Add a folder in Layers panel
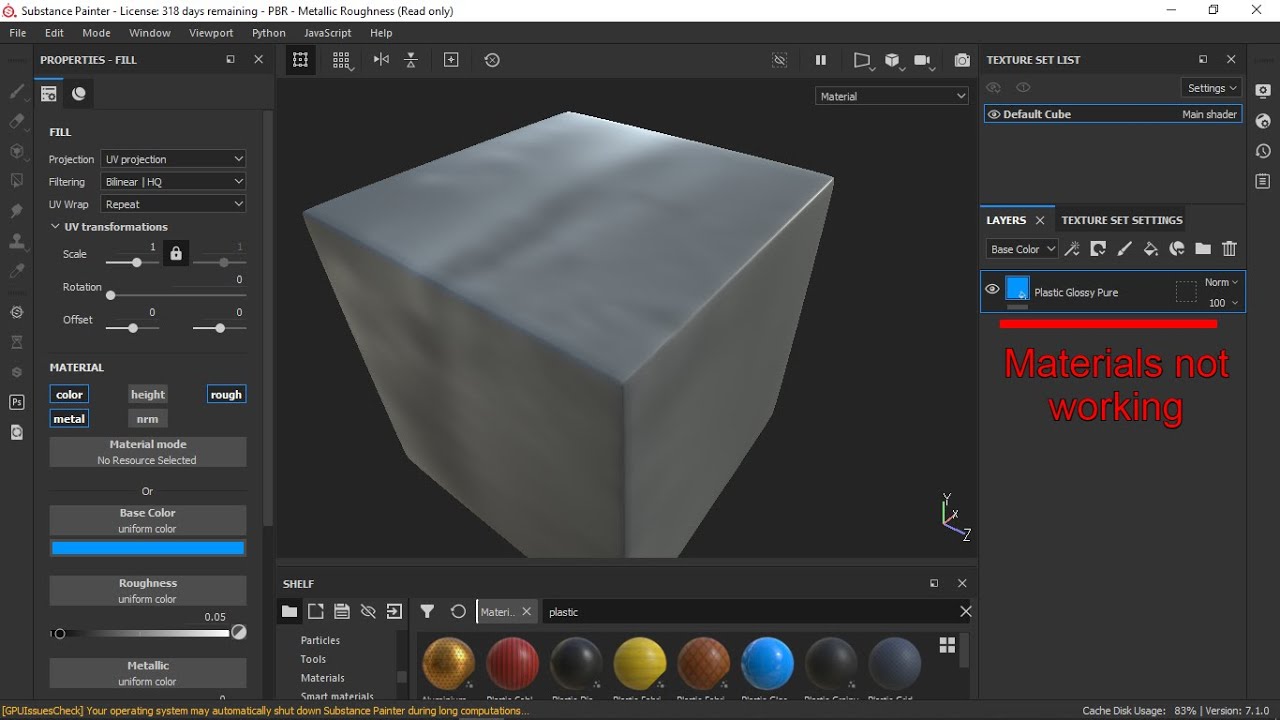This screenshot has width=1280, height=720. tap(1203, 249)
